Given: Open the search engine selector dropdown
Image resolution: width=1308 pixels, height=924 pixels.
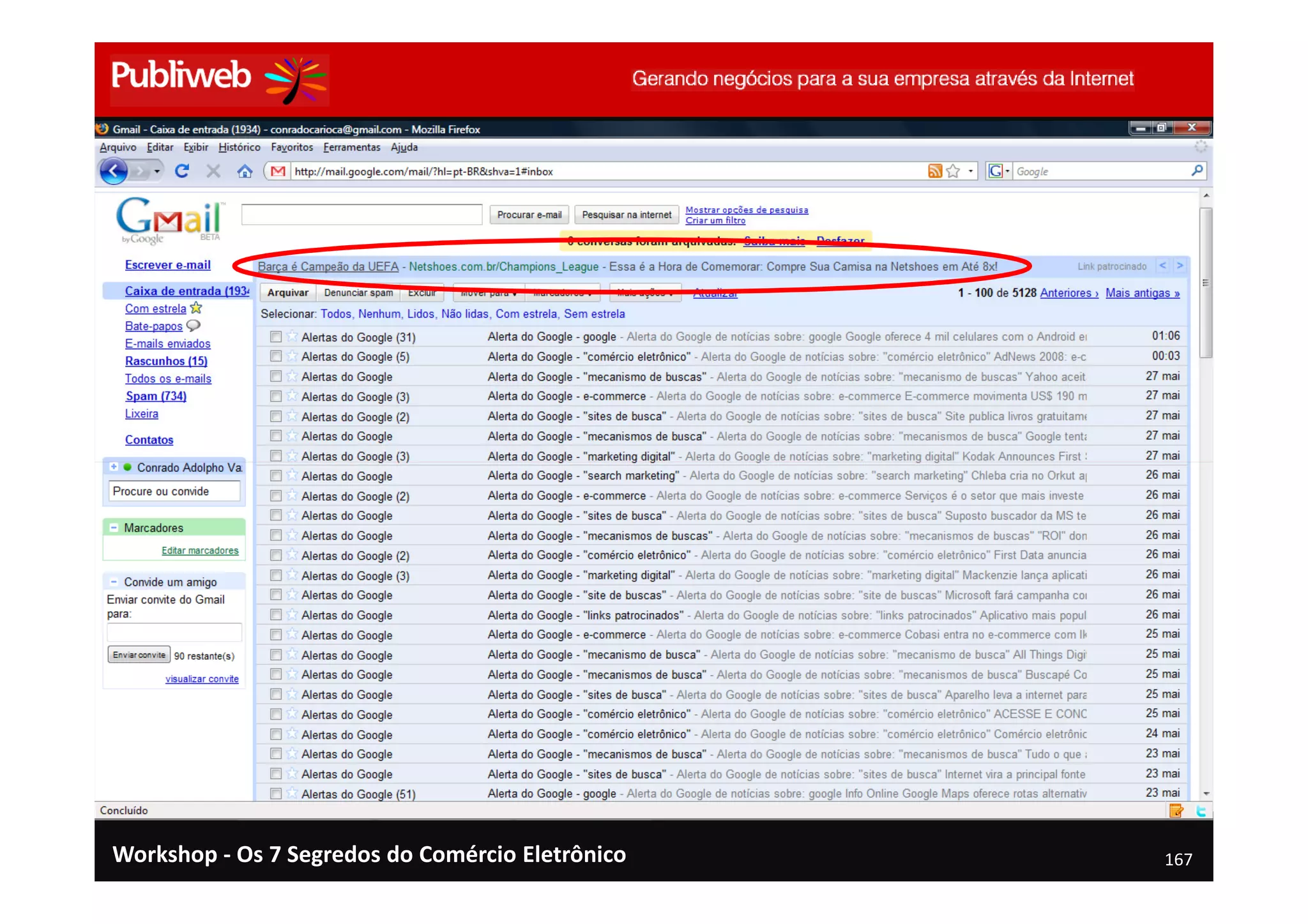Looking at the screenshot, I should pyautogui.click(x=999, y=171).
